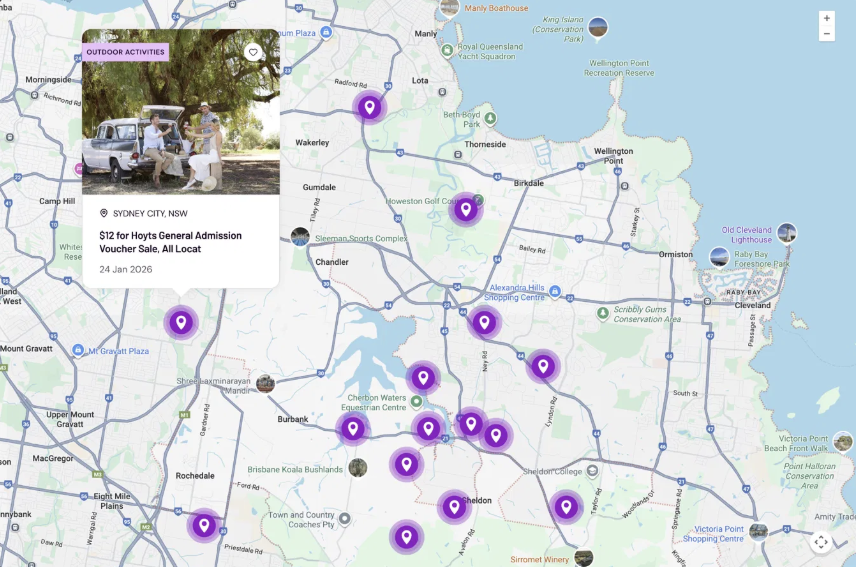Select the purple pin east of Burbank
856x567 pixels.
(x=353, y=429)
